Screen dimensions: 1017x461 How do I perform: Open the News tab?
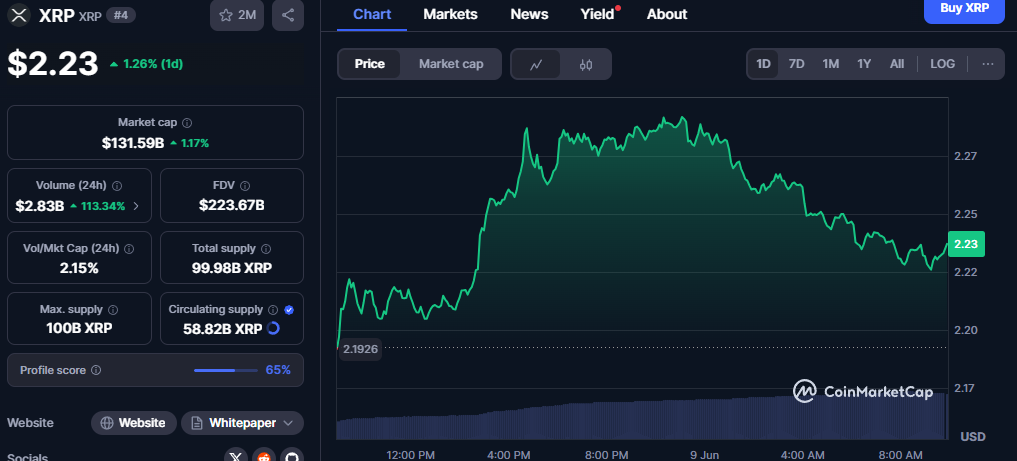529,14
